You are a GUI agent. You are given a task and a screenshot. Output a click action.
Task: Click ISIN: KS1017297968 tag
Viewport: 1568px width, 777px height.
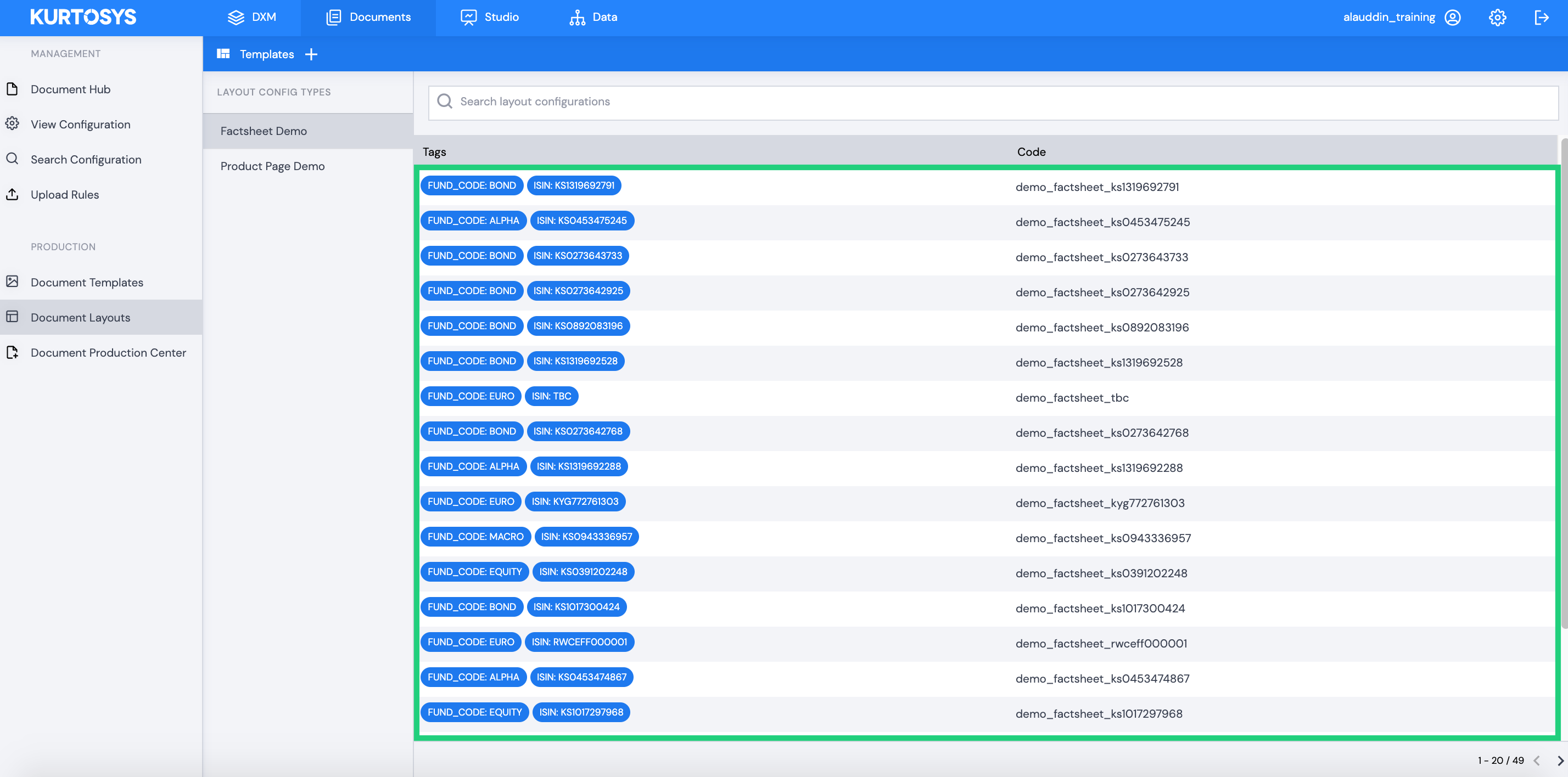point(581,712)
